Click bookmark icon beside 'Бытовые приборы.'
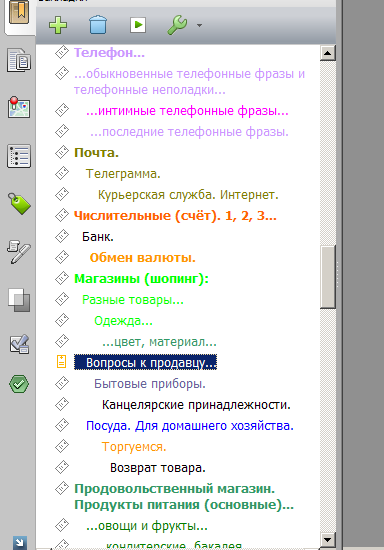 [x=62, y=383]
